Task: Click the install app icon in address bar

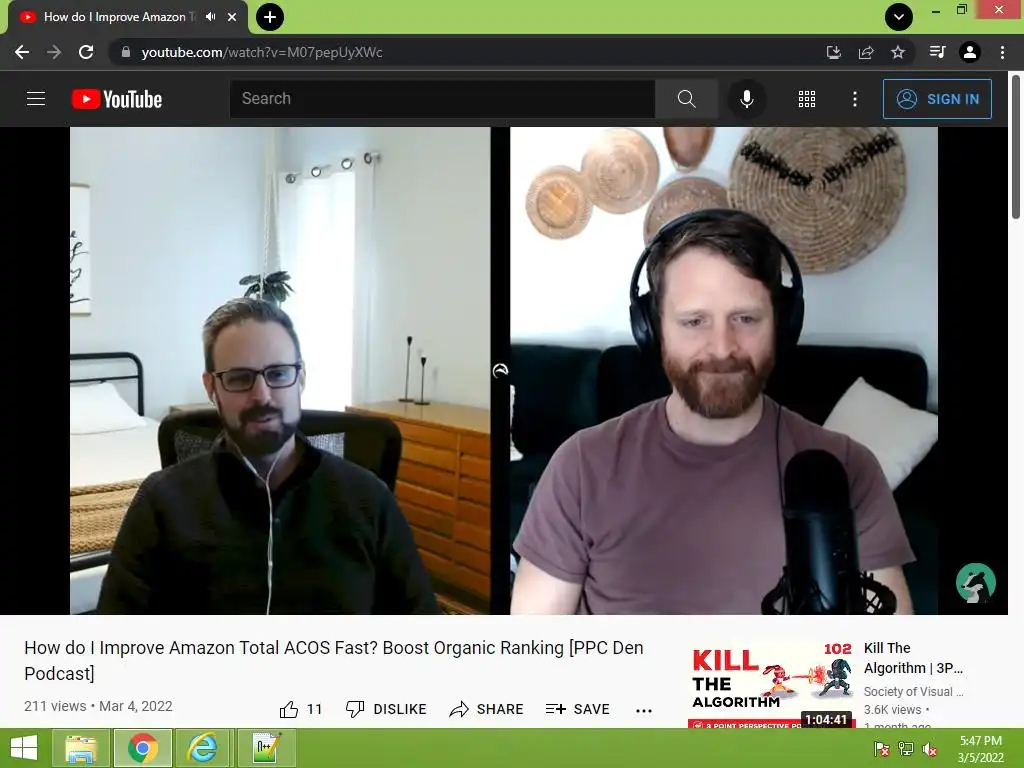Action: pyautogui.click(x=833, y=52)
